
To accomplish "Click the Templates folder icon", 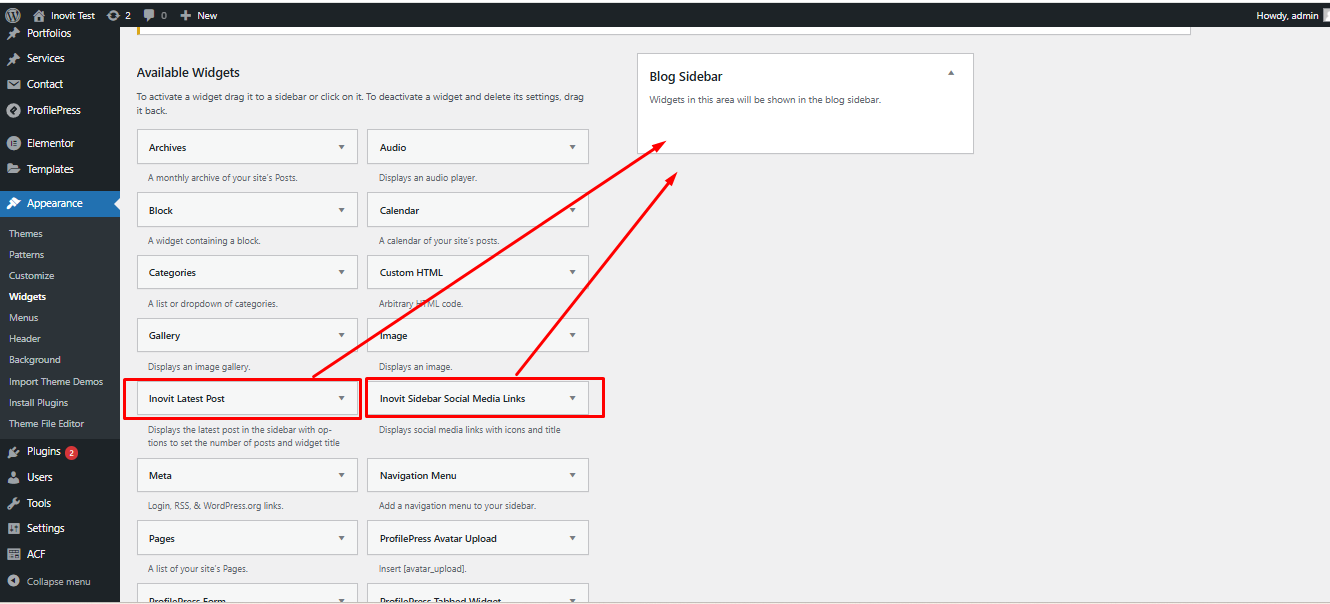I will pos(14,169).
